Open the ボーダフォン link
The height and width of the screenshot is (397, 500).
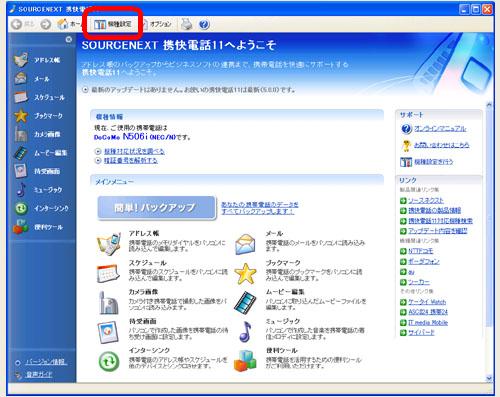click(424, 261)
